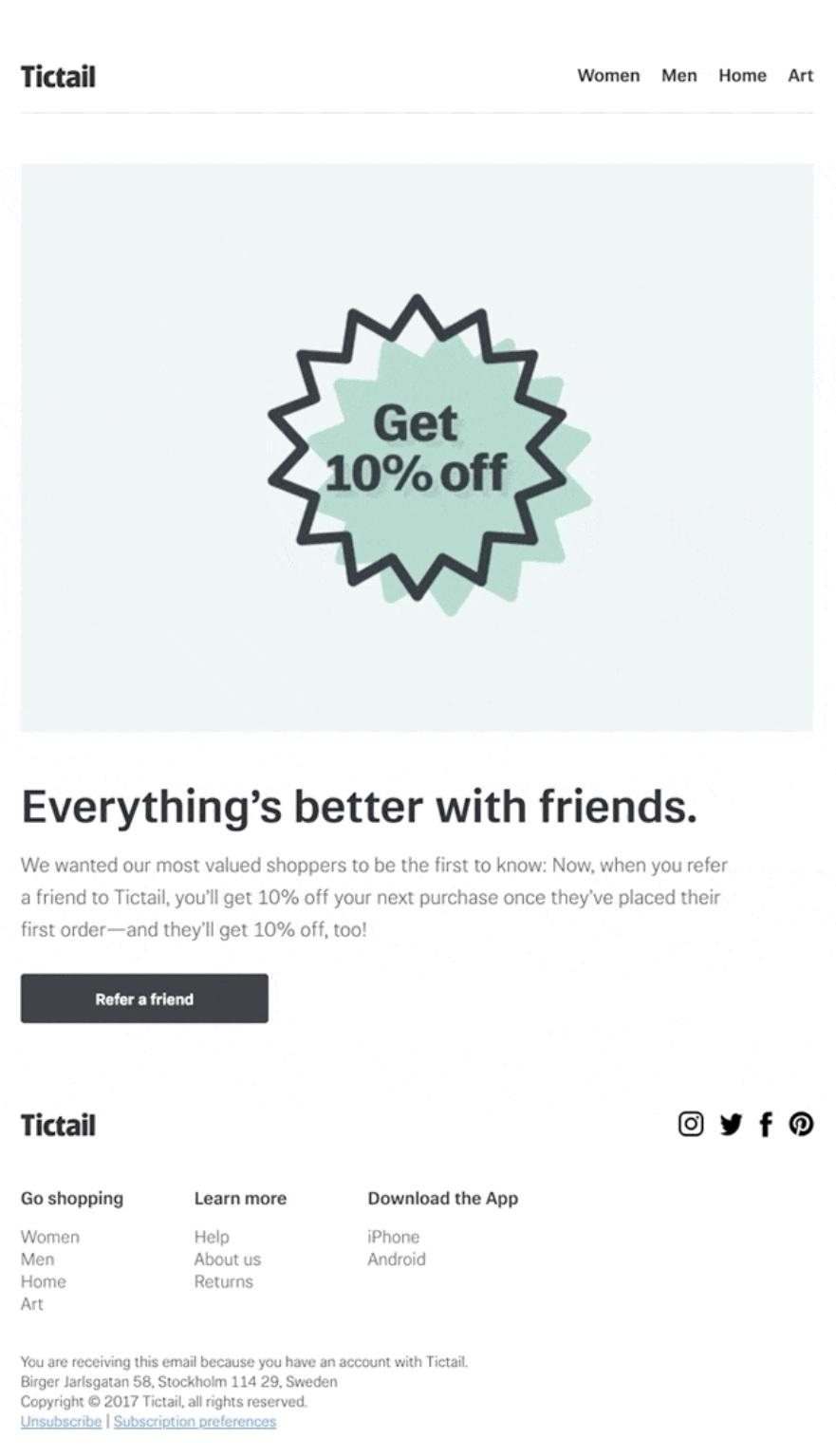Open the Pinterest icon link
Viewport: 836px width, 1456px height.
(x=801, y=1124)
